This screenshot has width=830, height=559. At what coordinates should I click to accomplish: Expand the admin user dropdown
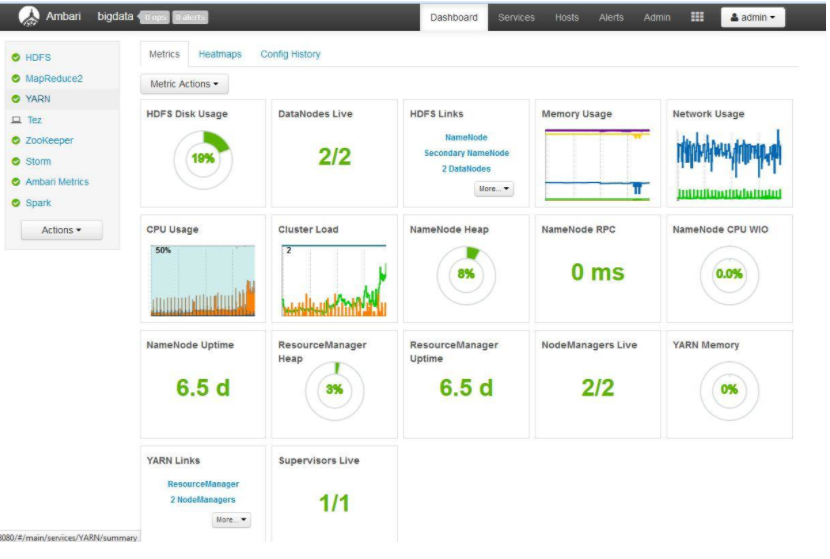click(752, 17)
